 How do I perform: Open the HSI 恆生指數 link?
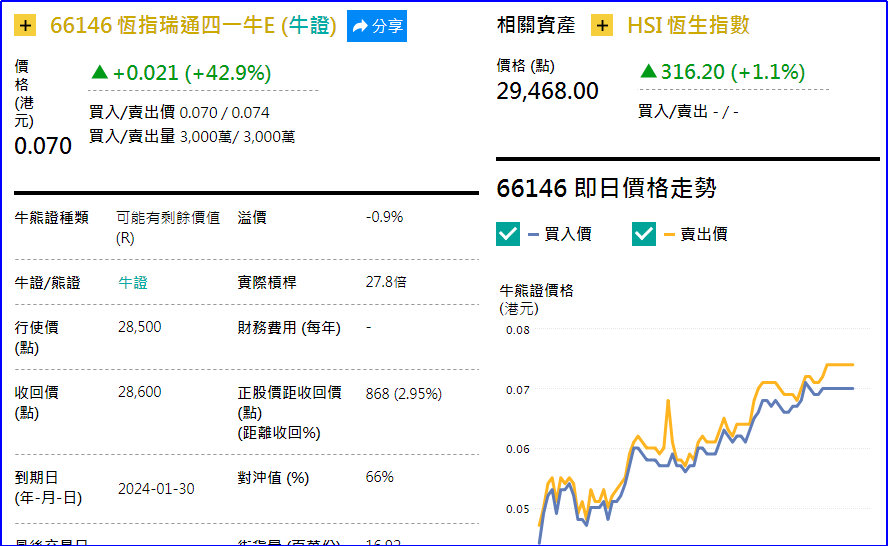click(x=688, y=25)
